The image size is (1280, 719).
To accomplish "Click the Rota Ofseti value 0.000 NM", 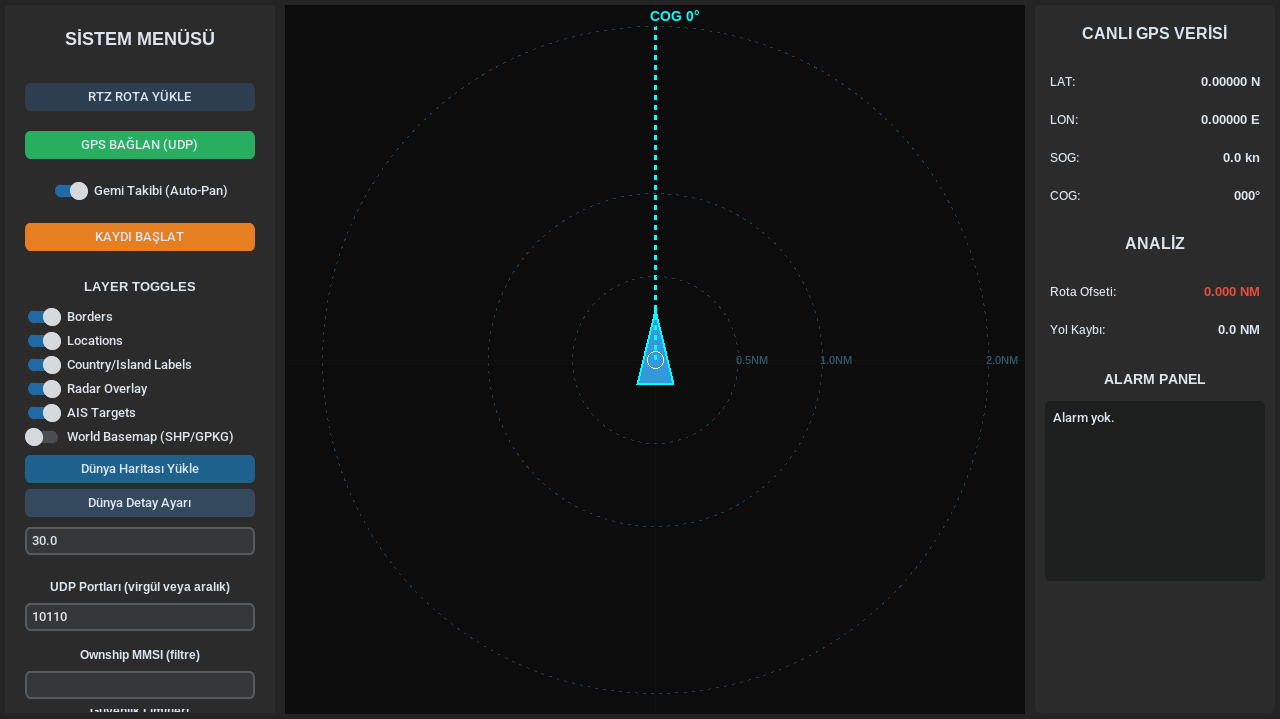I will tap(1232, 292).
